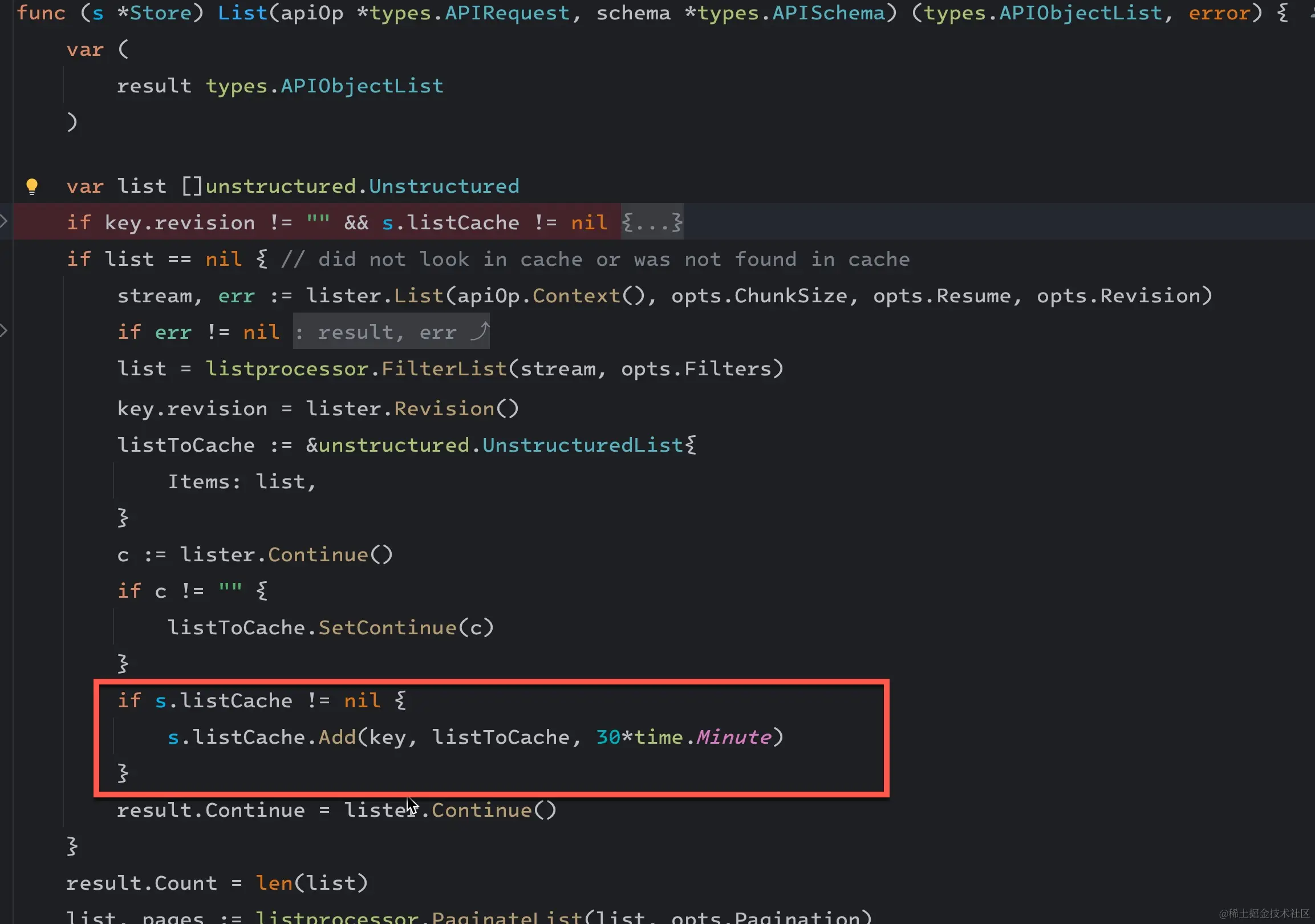
Task: Click the UnstructuredList type name
Action: coord(582,445)
